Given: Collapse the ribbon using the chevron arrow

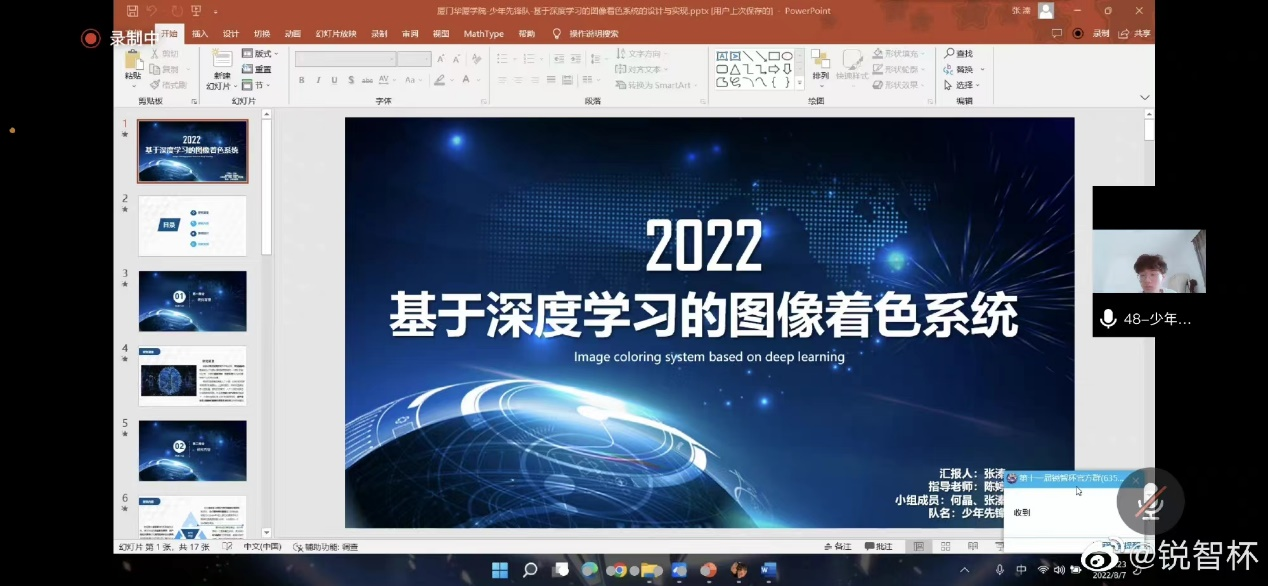Looking at the screenshot, I should [x=1145, y=97].
